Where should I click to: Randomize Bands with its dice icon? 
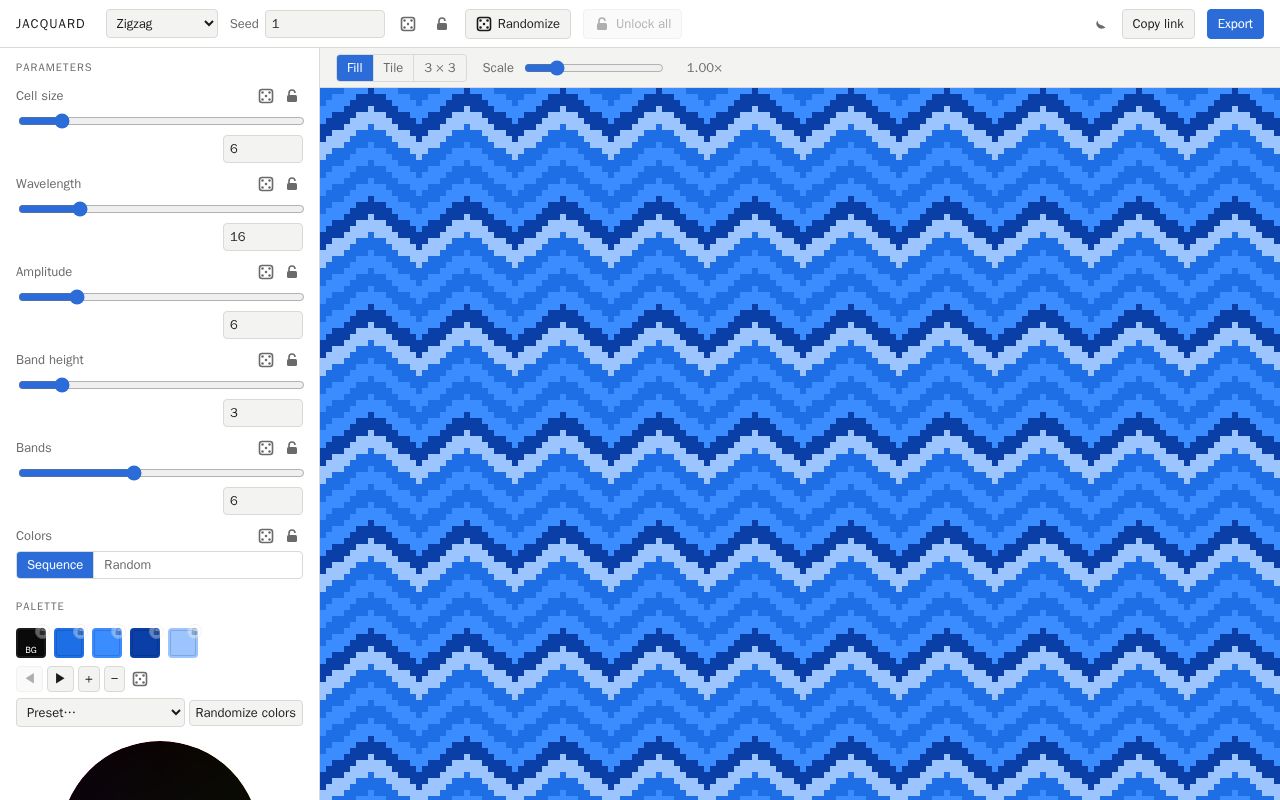(266, 448)
